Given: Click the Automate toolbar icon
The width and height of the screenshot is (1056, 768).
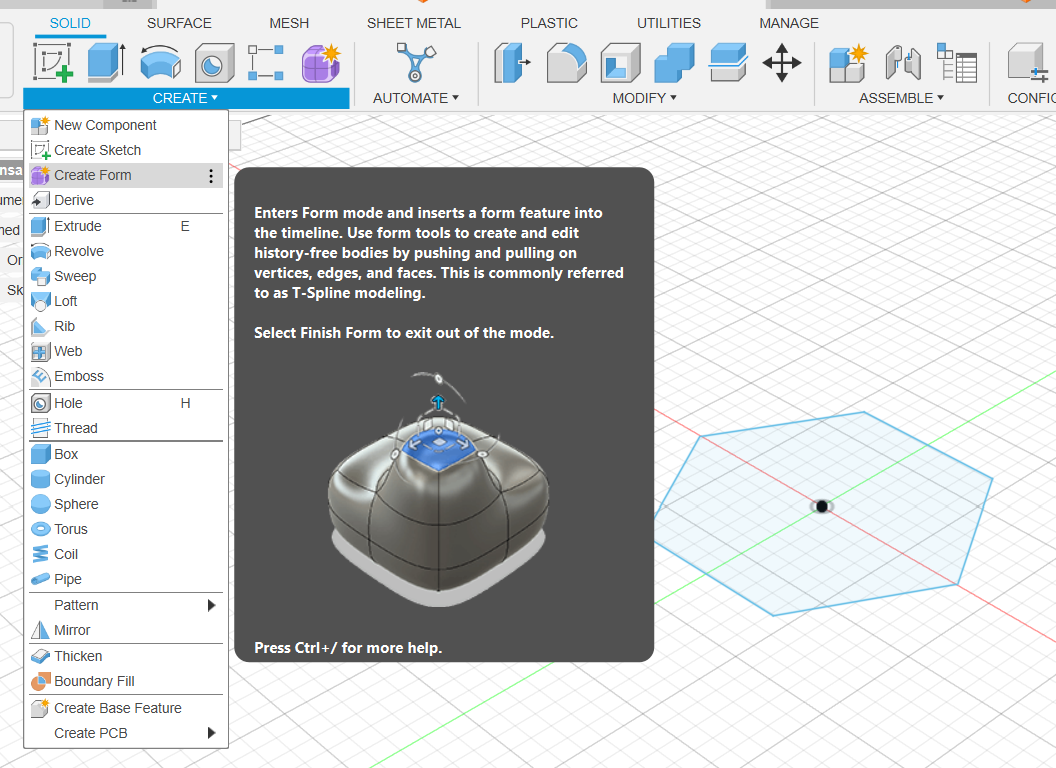Looking at the screenshot, I should coord(416,63).
